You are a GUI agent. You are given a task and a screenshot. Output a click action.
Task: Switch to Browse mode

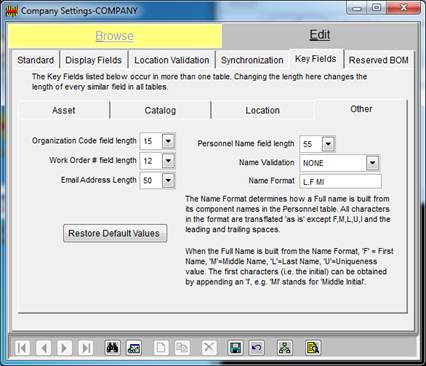[x=114, y=36]
